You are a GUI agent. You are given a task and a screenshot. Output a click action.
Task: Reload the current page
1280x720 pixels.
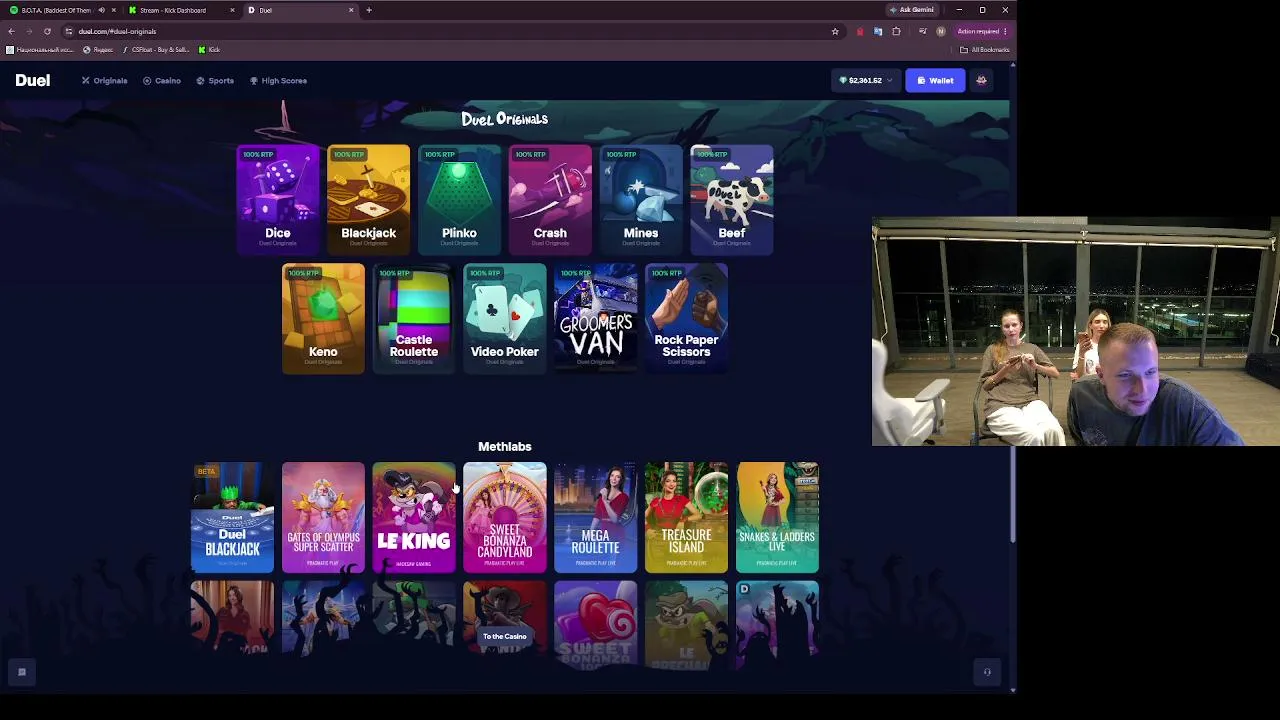coord(47,31)
